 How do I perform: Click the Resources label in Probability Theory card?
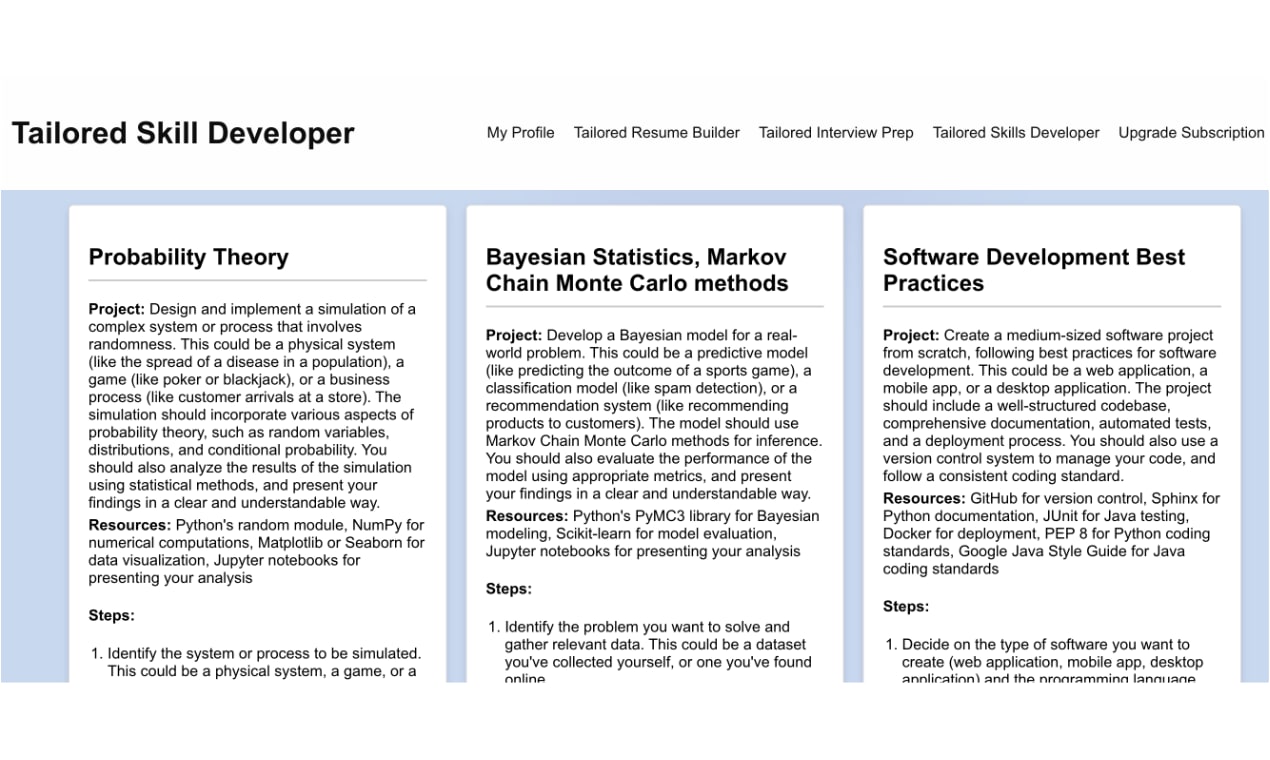[x=130, y=524]
